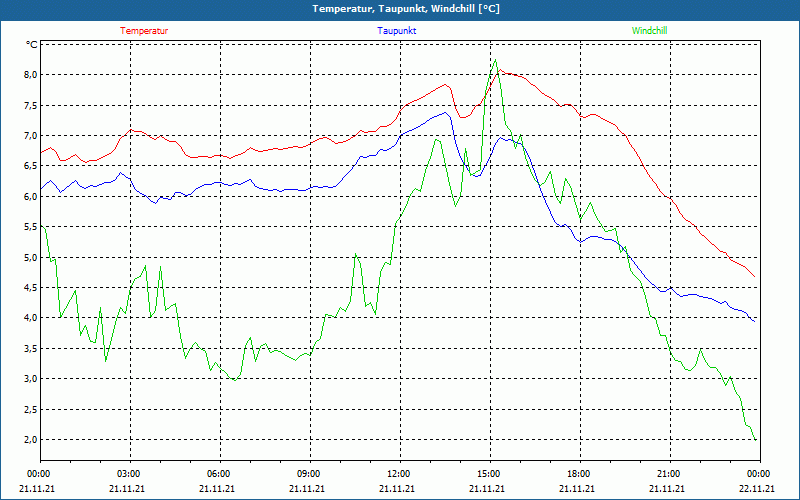800x500 pixels.
Task: Click the blue Taupunkt peak near 13:30
Action: (x=445, y=113)
